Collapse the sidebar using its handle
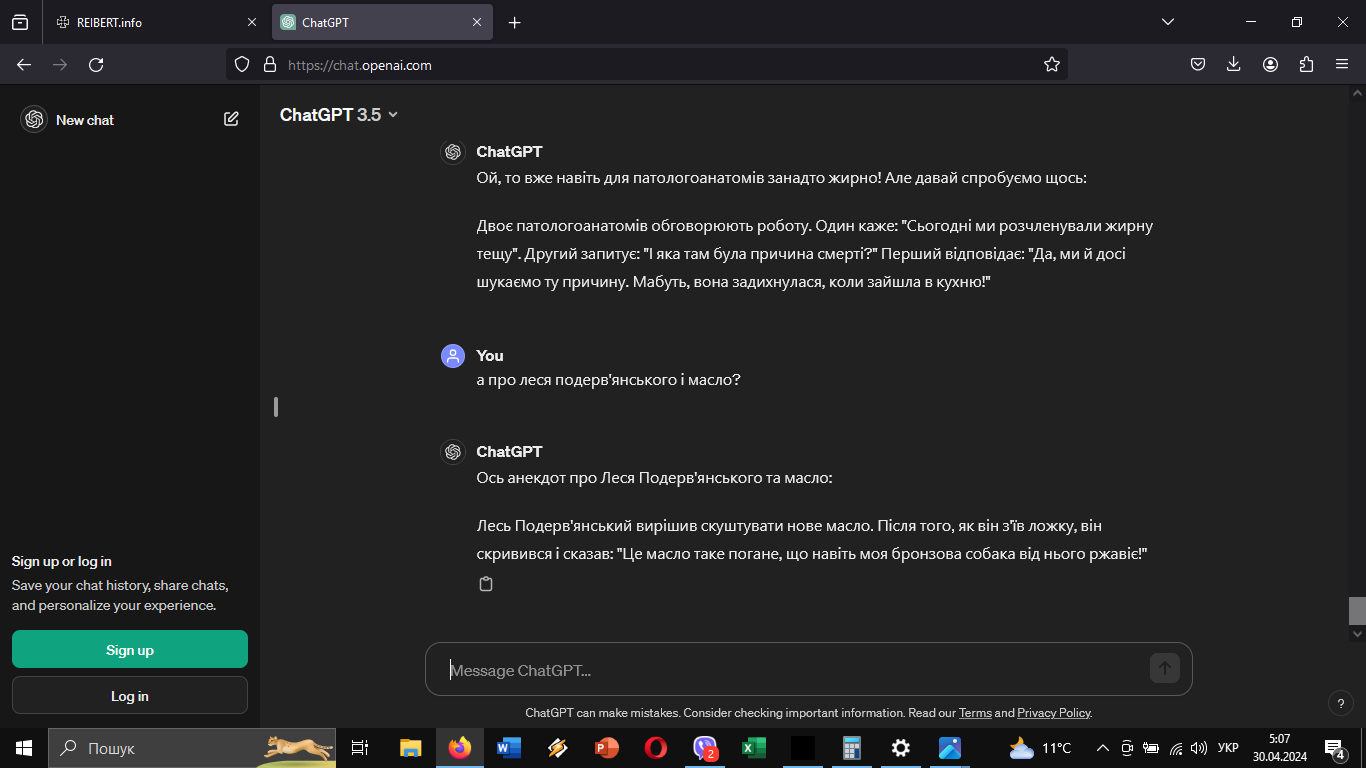Viewport: 1366px width, 768px height. (x=276, y=407)
